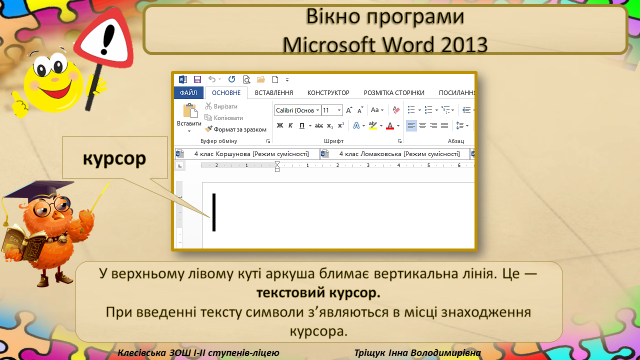This screenshot has width=640, height=360.
Task: Switch to ОСНОВНЕ tab
Action: point(226,93)
